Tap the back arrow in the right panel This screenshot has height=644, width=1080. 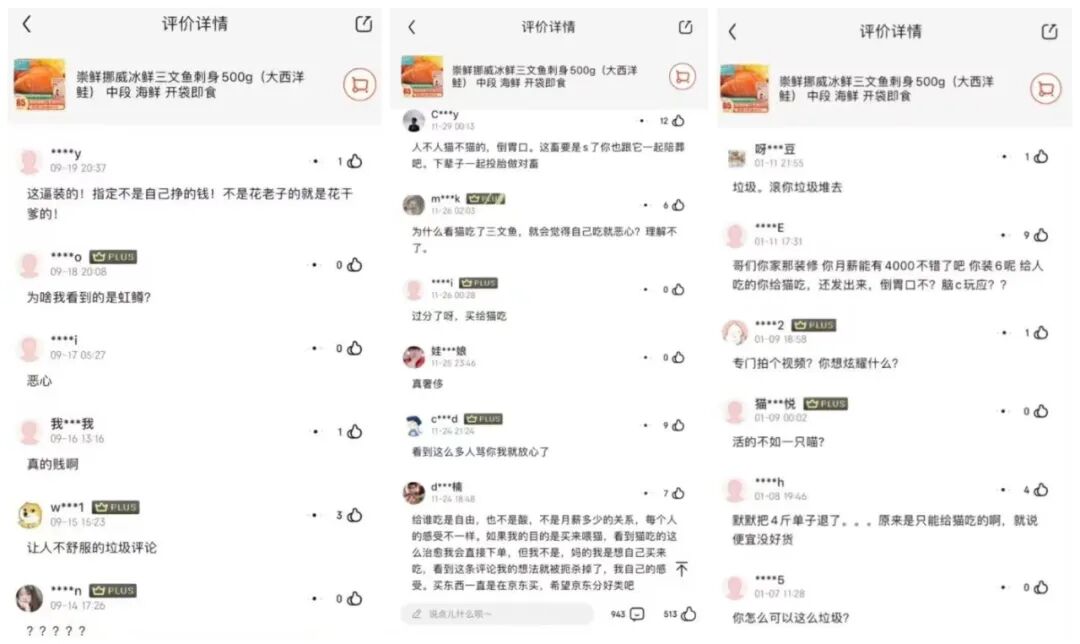click(x=732, y=32)
